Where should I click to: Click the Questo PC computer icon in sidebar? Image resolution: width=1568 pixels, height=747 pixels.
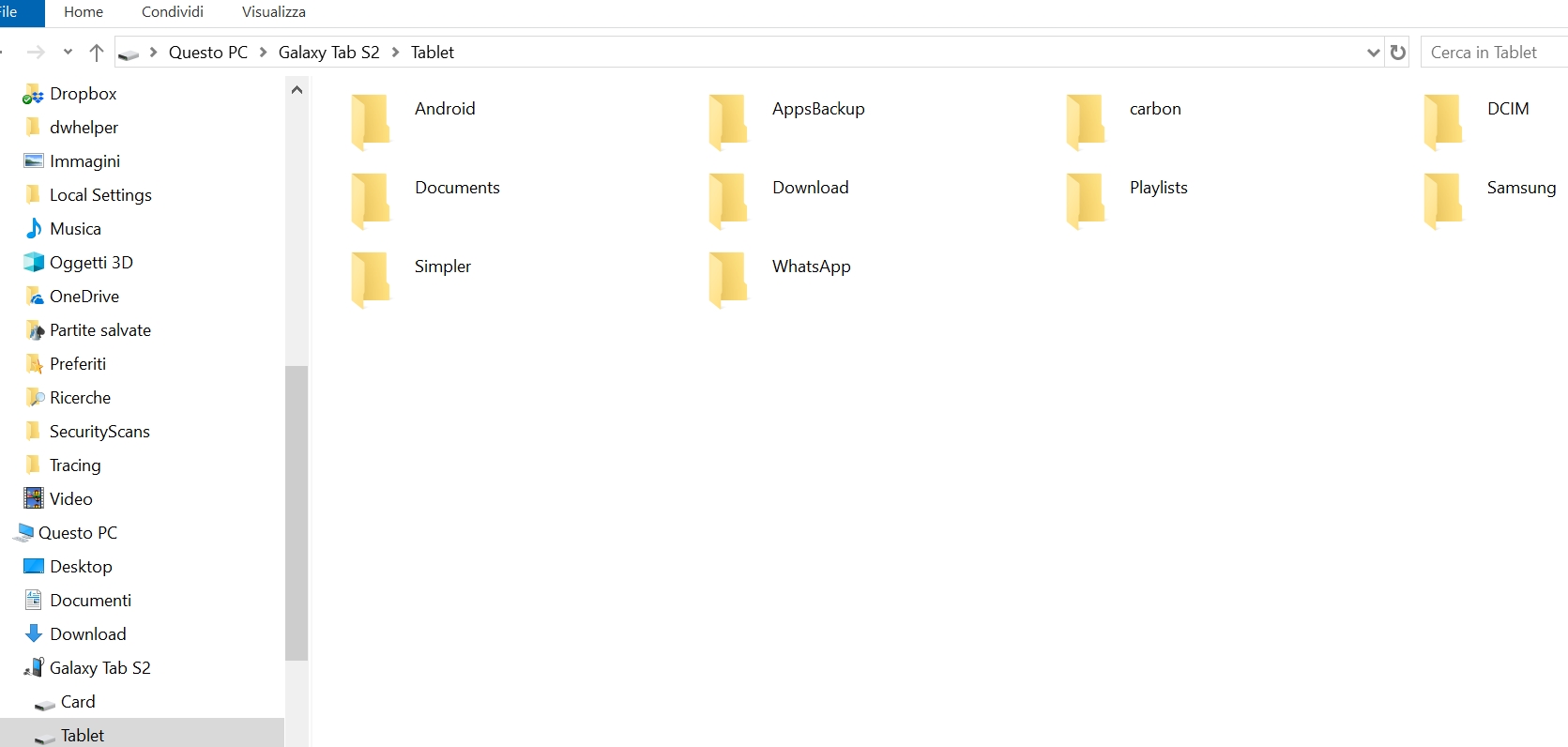pyautogui.click(x=23, y=533)
